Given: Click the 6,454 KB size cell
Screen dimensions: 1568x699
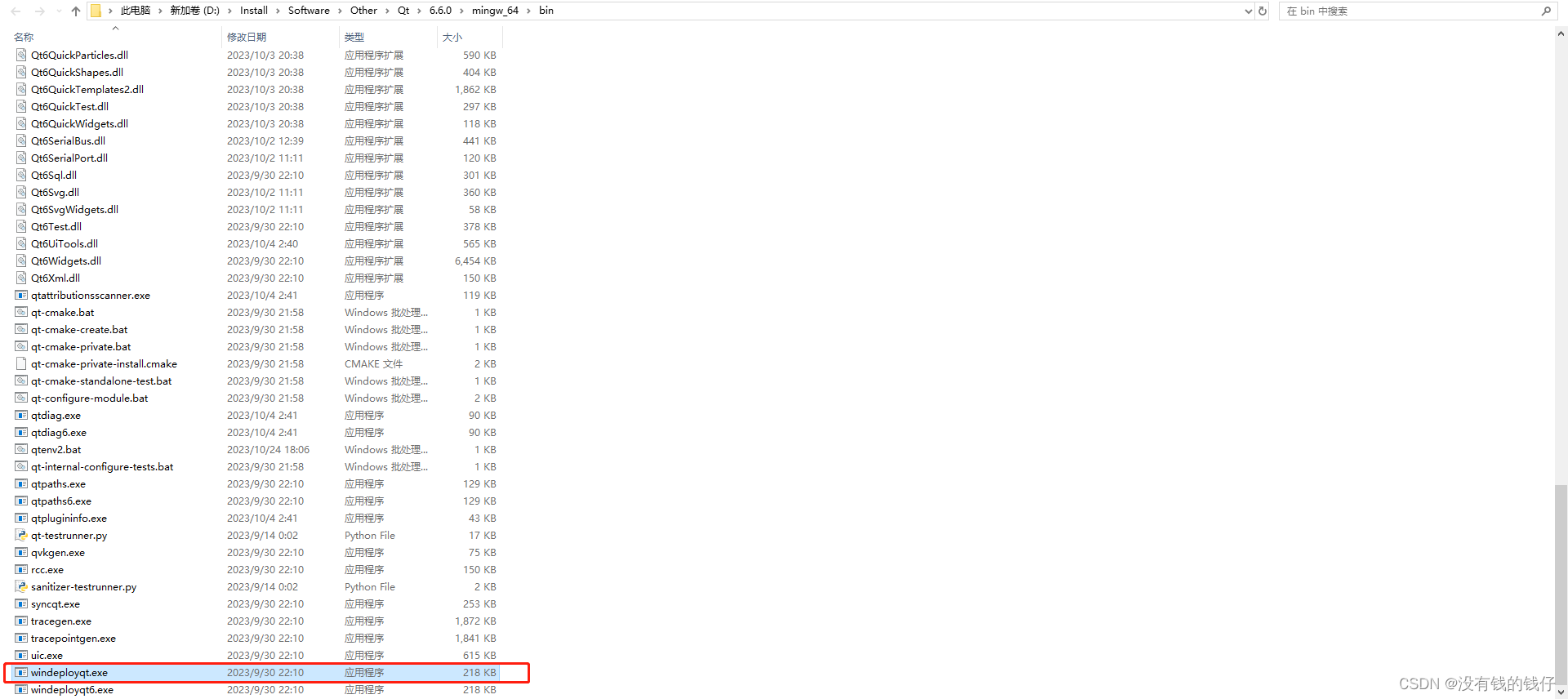Looking at the screenshot, I should pyautogui.click(x=475, y=260).
